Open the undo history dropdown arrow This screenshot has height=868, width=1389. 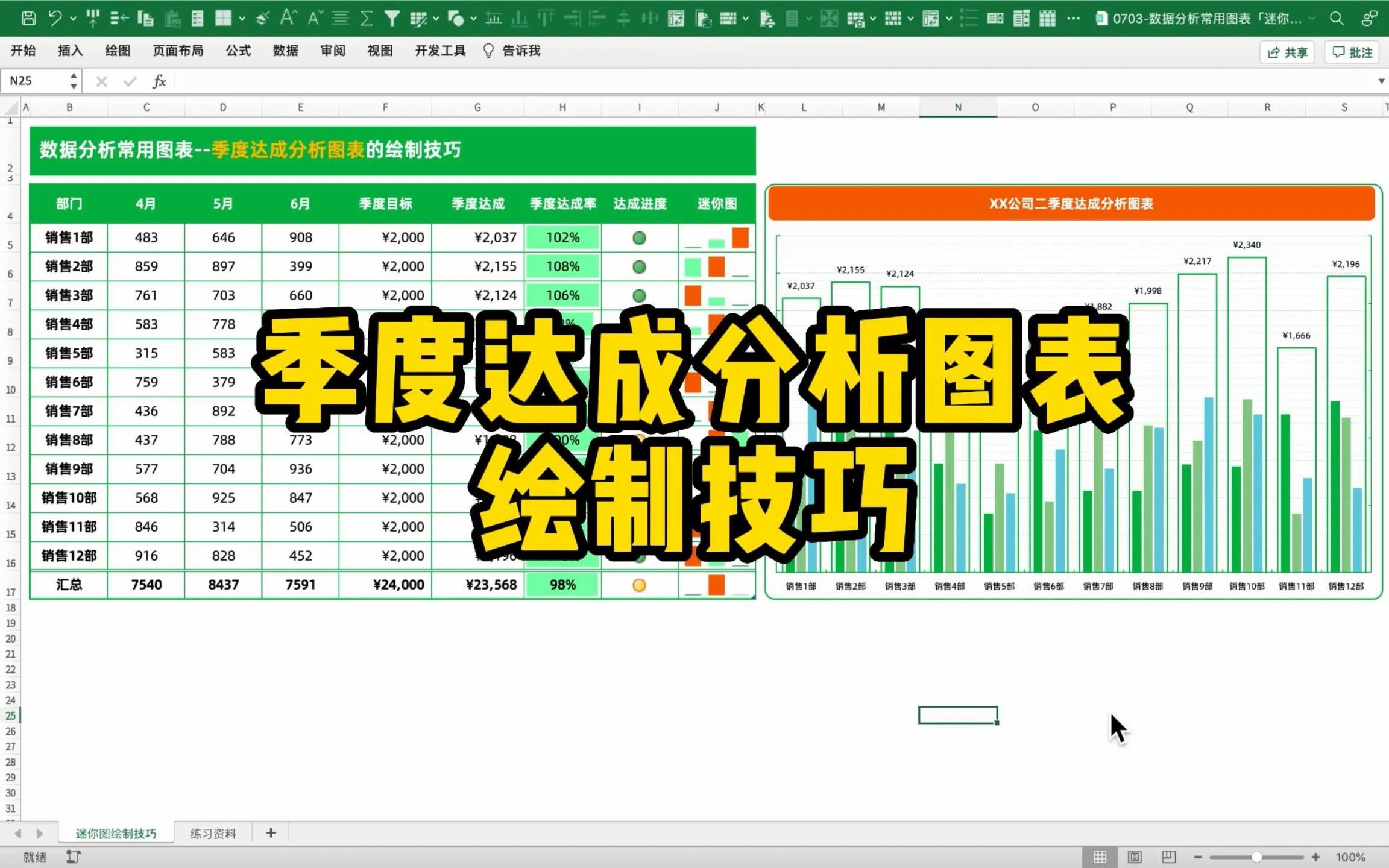coord(73,18)
